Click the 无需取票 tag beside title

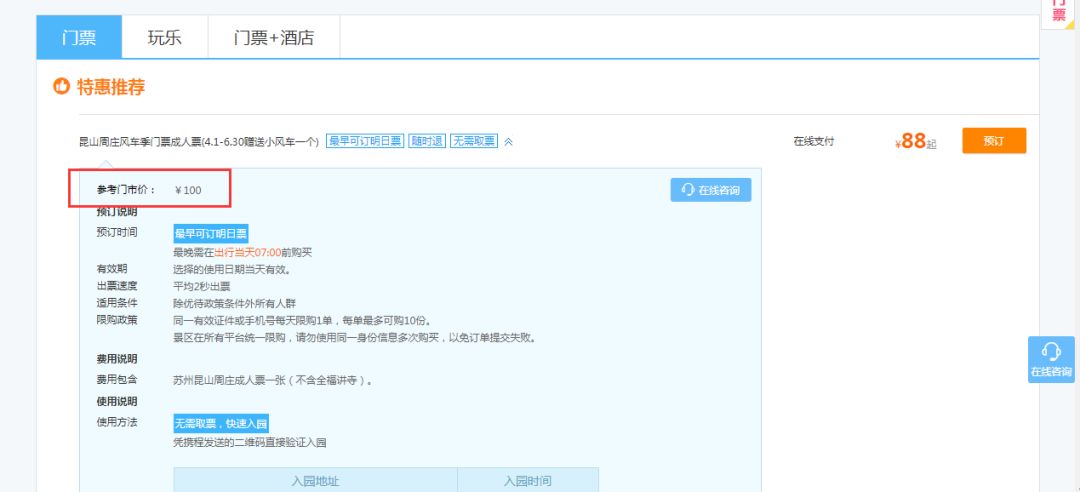click(x=474, y=141)
